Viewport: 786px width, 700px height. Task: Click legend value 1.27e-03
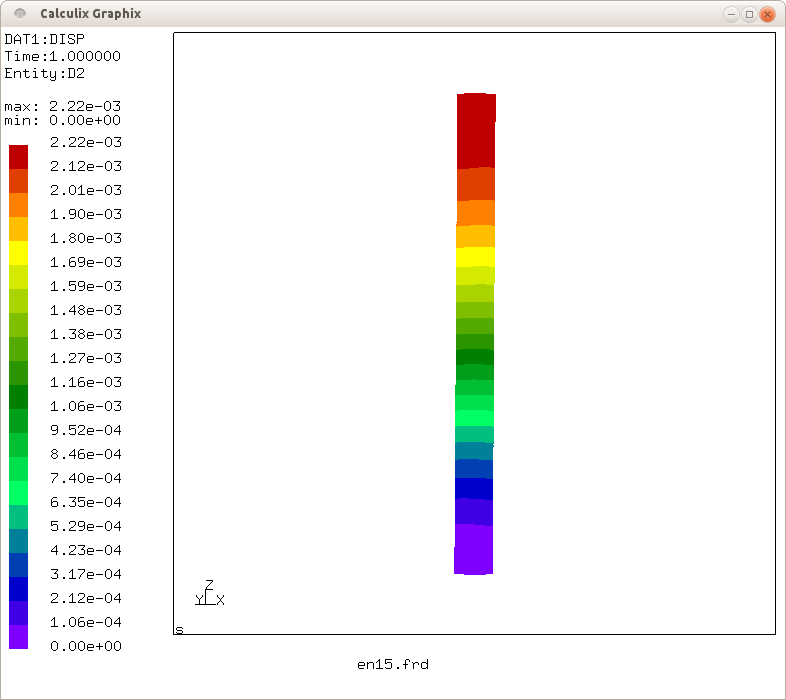click(86, 359)
